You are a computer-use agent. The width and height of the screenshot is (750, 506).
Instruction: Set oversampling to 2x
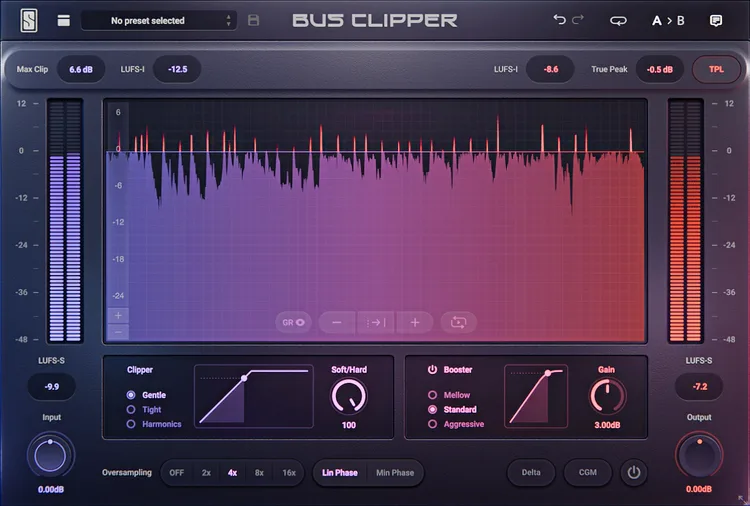(206, 473)
